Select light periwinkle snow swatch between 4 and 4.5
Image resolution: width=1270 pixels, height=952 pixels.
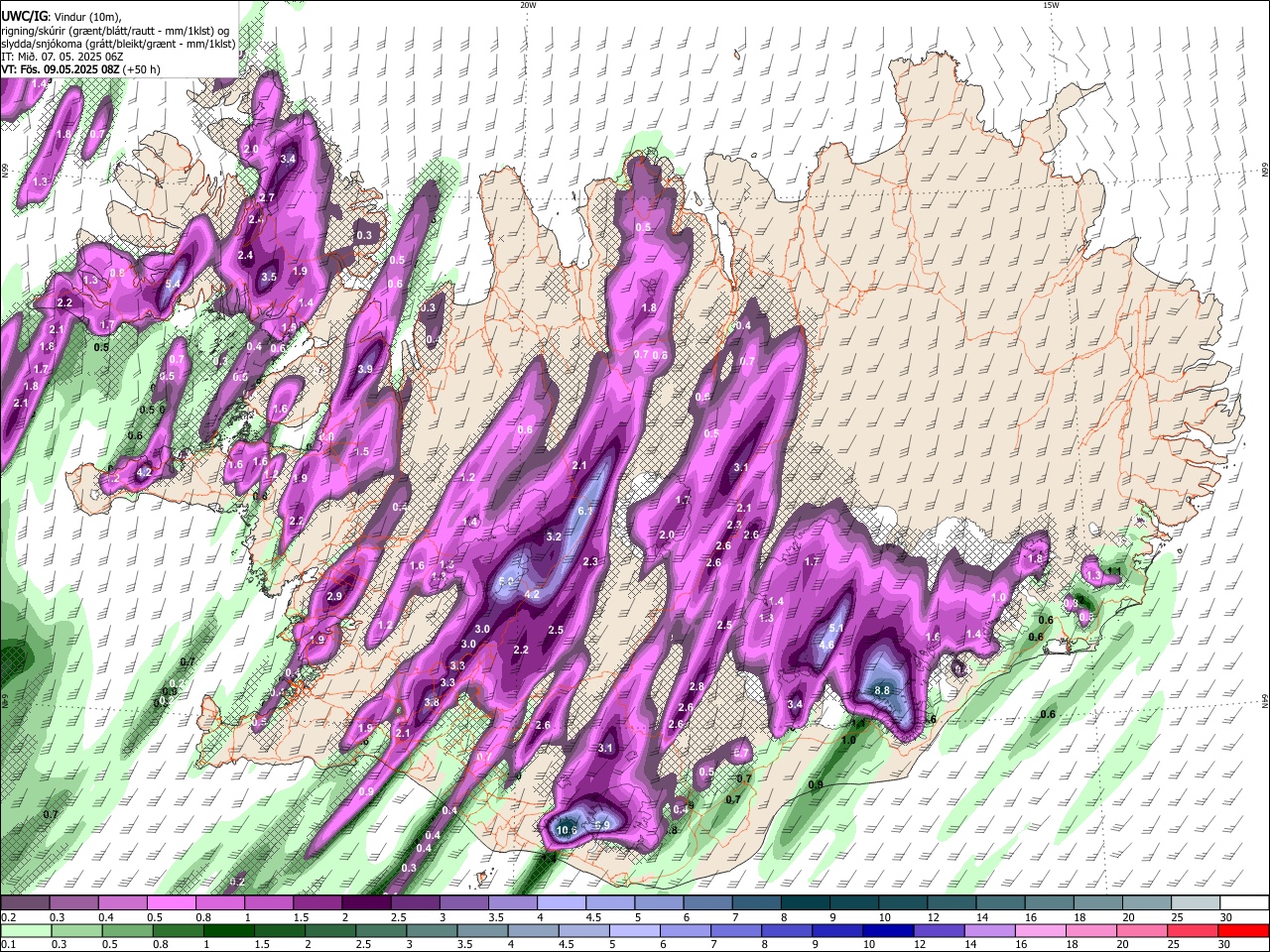[x=562, y=903]
